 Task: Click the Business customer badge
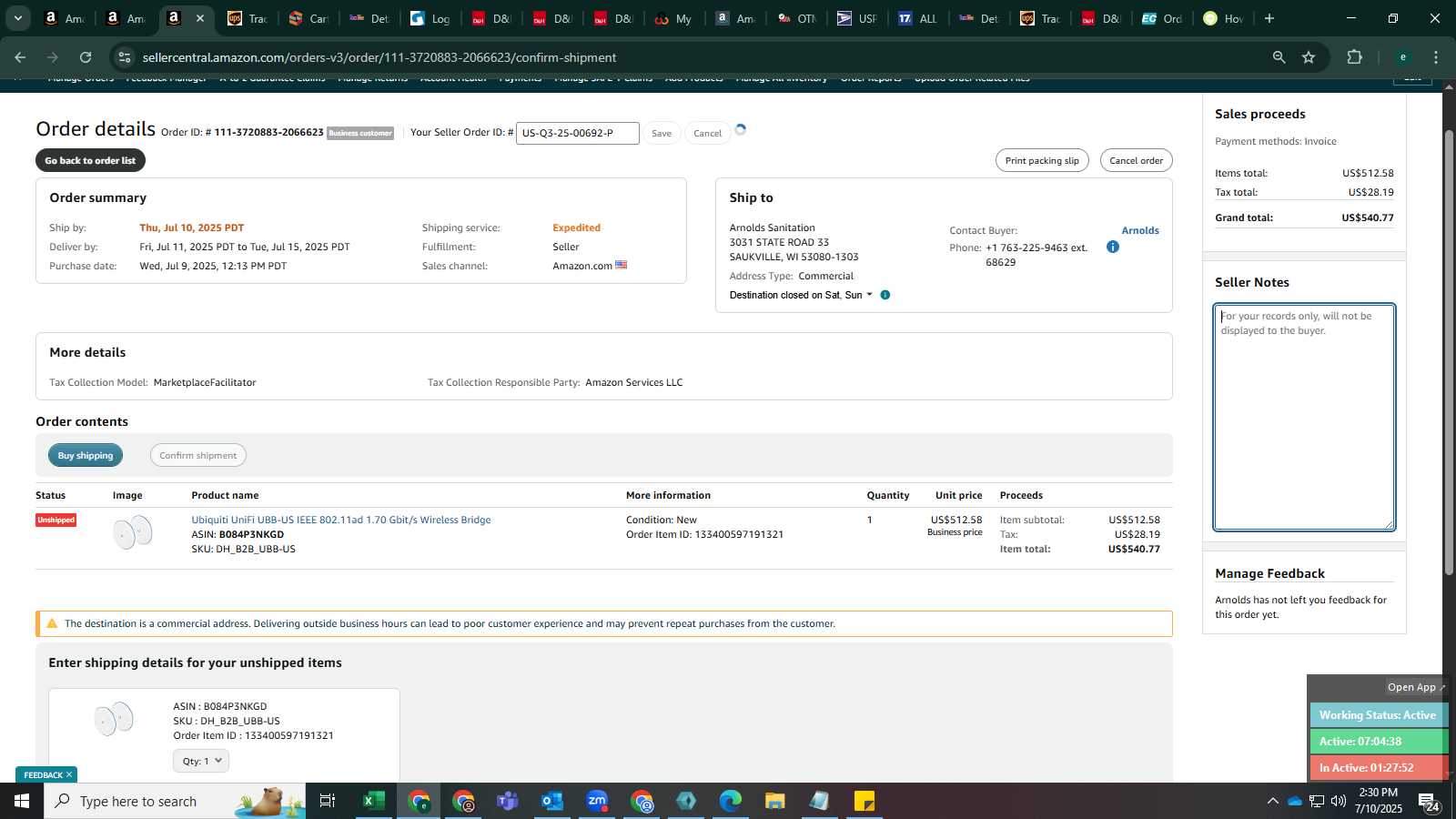[360, 133]
